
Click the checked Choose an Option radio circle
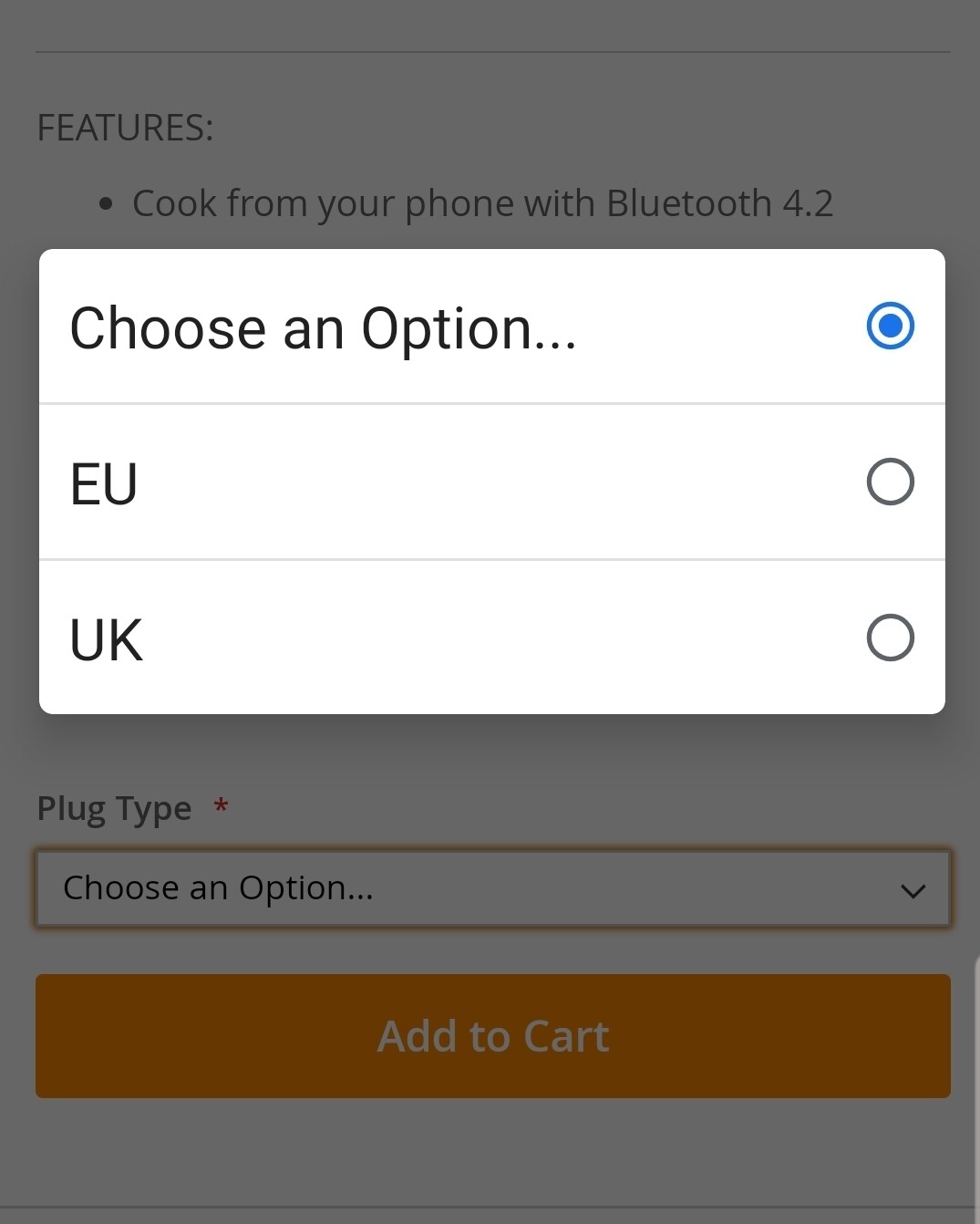[x=890, y=326]
